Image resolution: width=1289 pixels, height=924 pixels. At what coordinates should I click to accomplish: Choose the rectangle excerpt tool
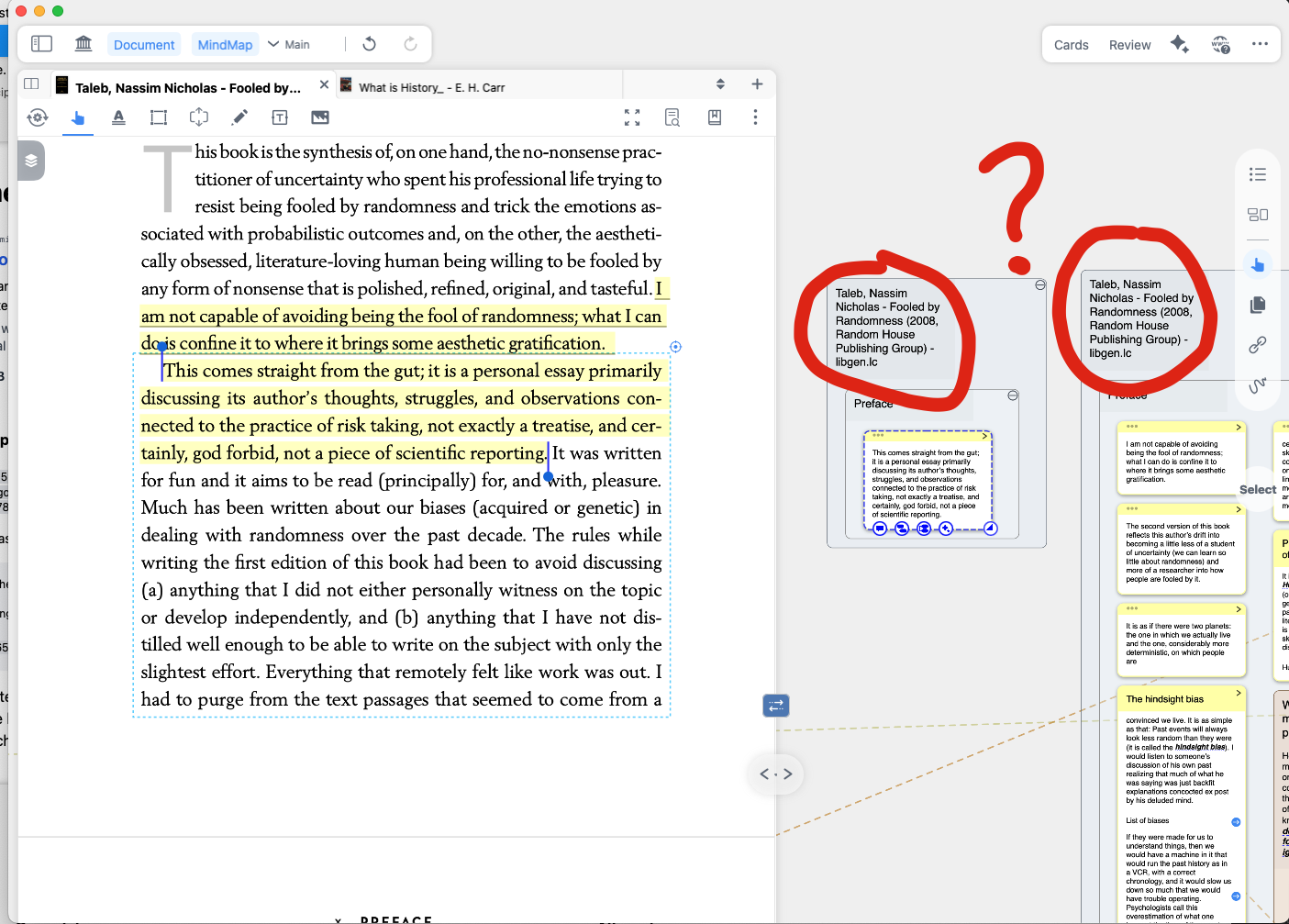[159, 117]
